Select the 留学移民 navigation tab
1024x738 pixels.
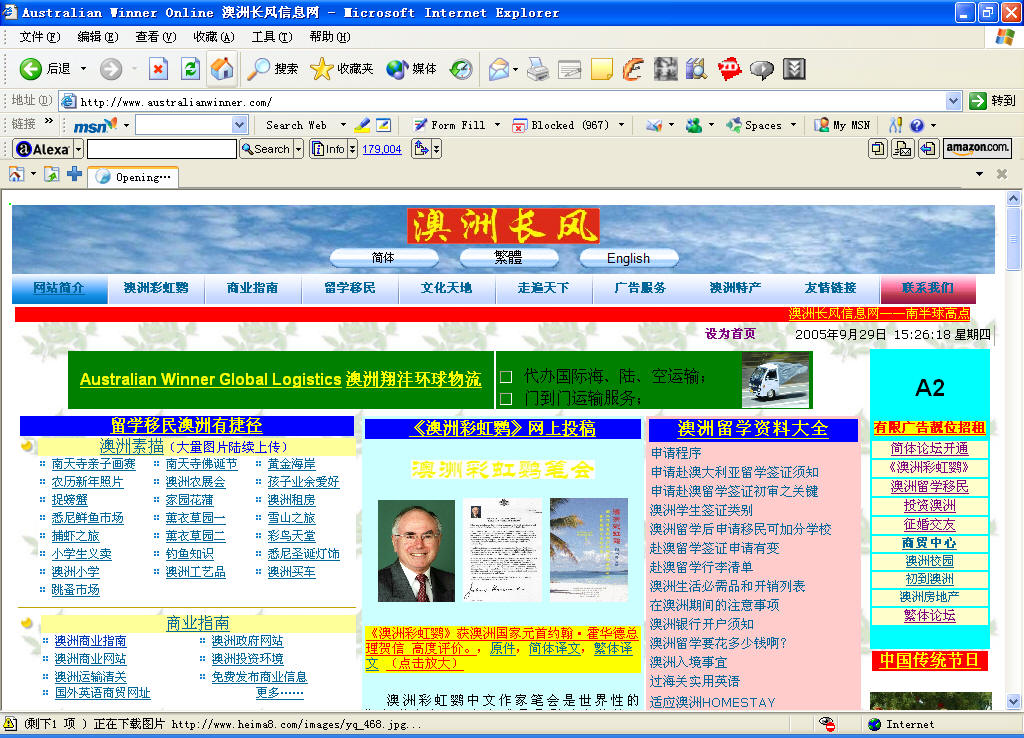(349, 288)
